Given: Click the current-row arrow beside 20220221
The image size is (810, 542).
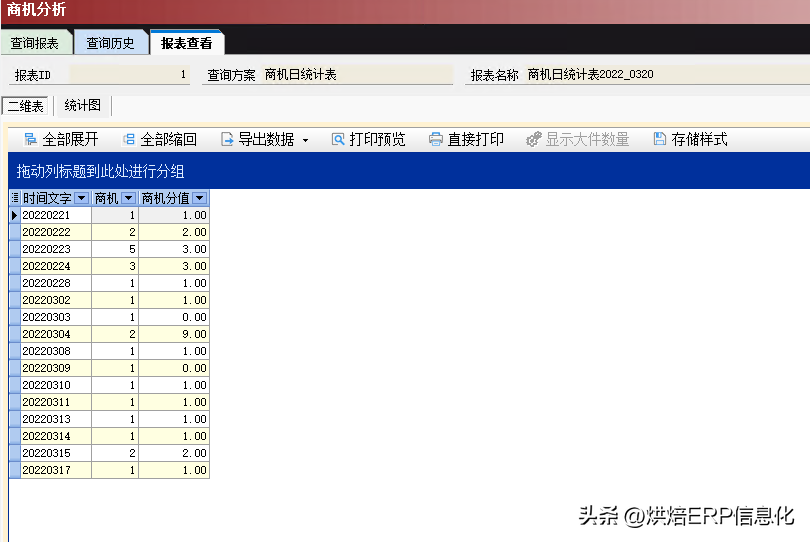Looking at the screenshot, I should (14, 215).
